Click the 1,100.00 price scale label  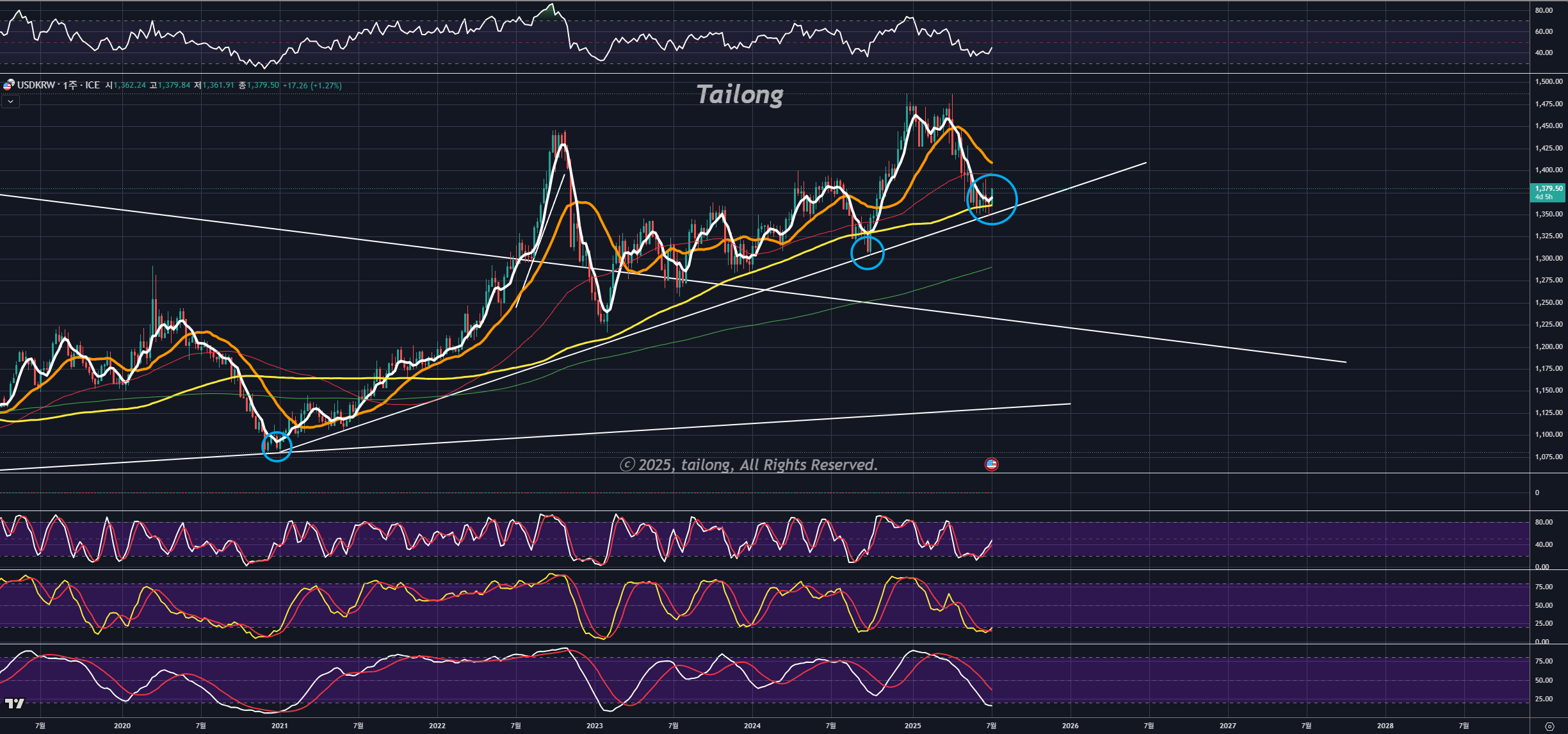pos(1549,434)
